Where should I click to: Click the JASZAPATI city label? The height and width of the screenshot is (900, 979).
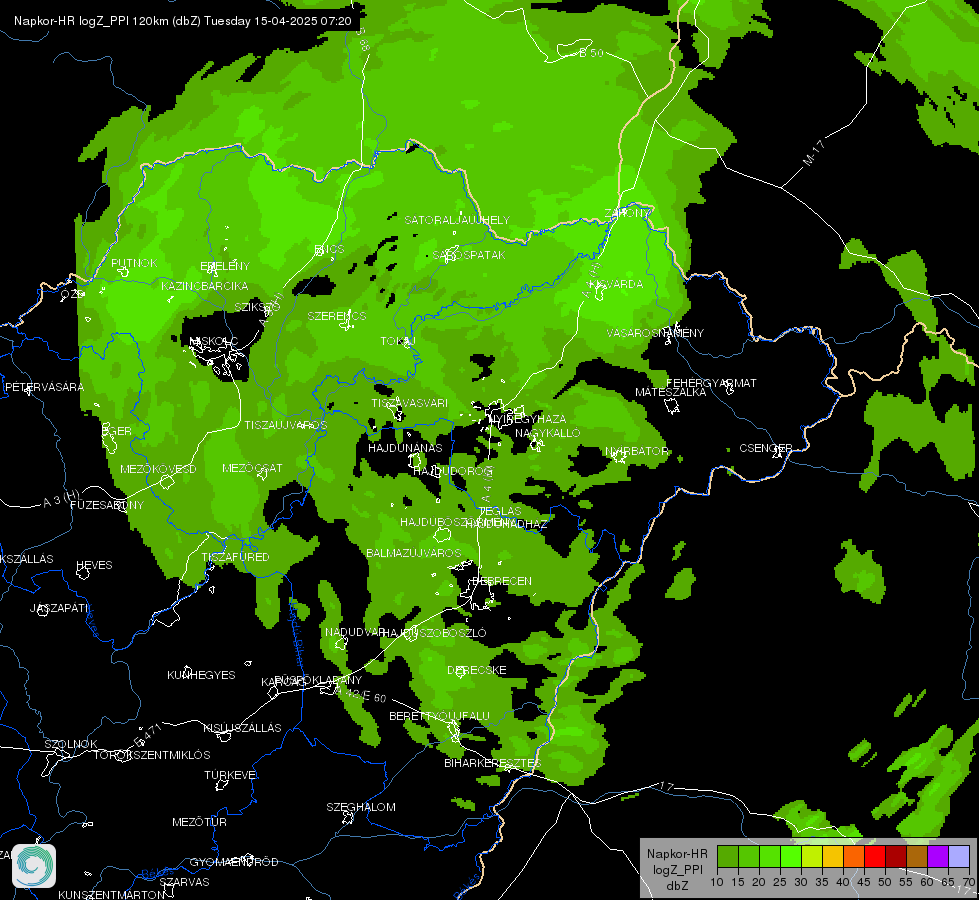coord(60,608)
